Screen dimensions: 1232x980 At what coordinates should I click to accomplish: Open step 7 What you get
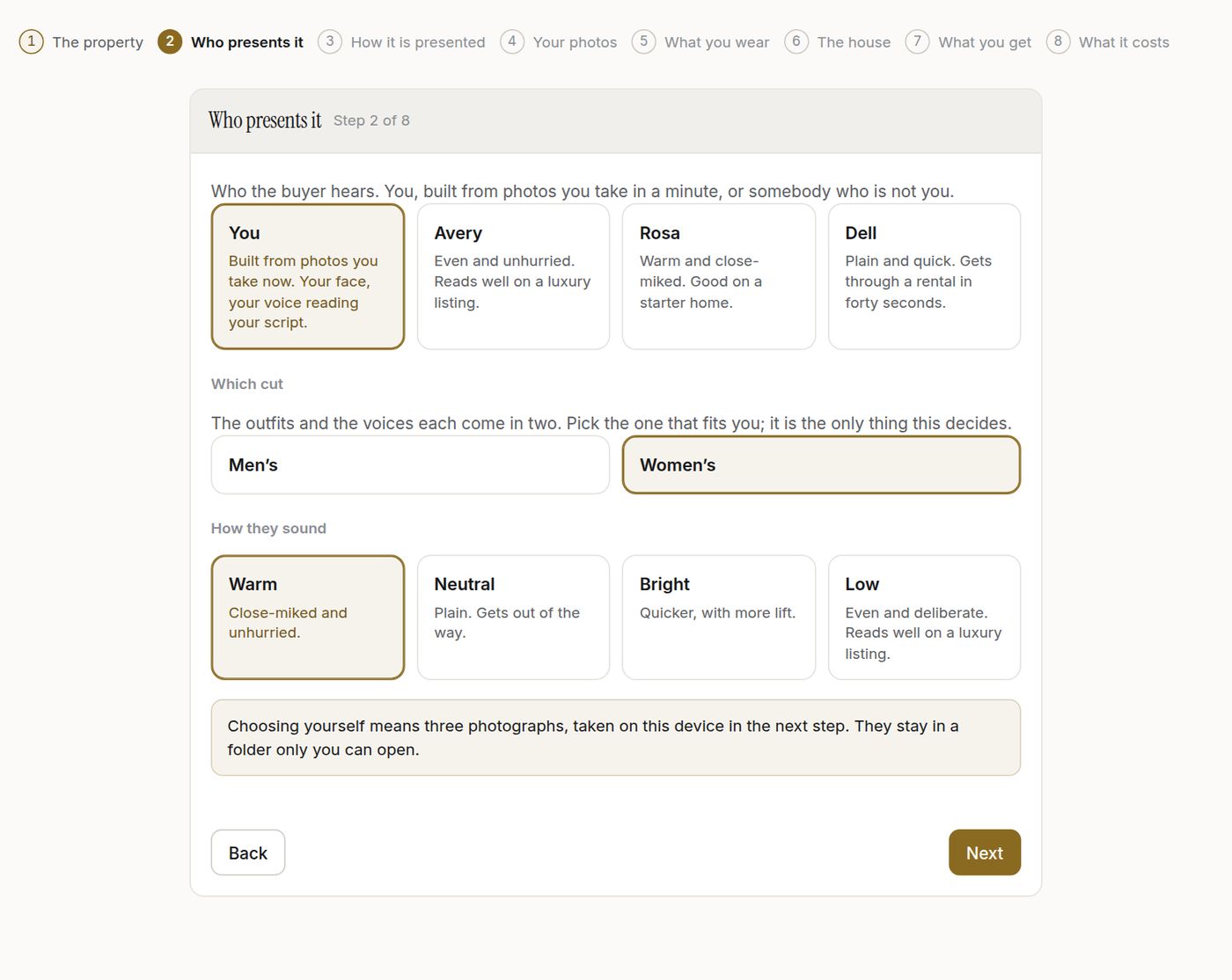click(968, 42)
